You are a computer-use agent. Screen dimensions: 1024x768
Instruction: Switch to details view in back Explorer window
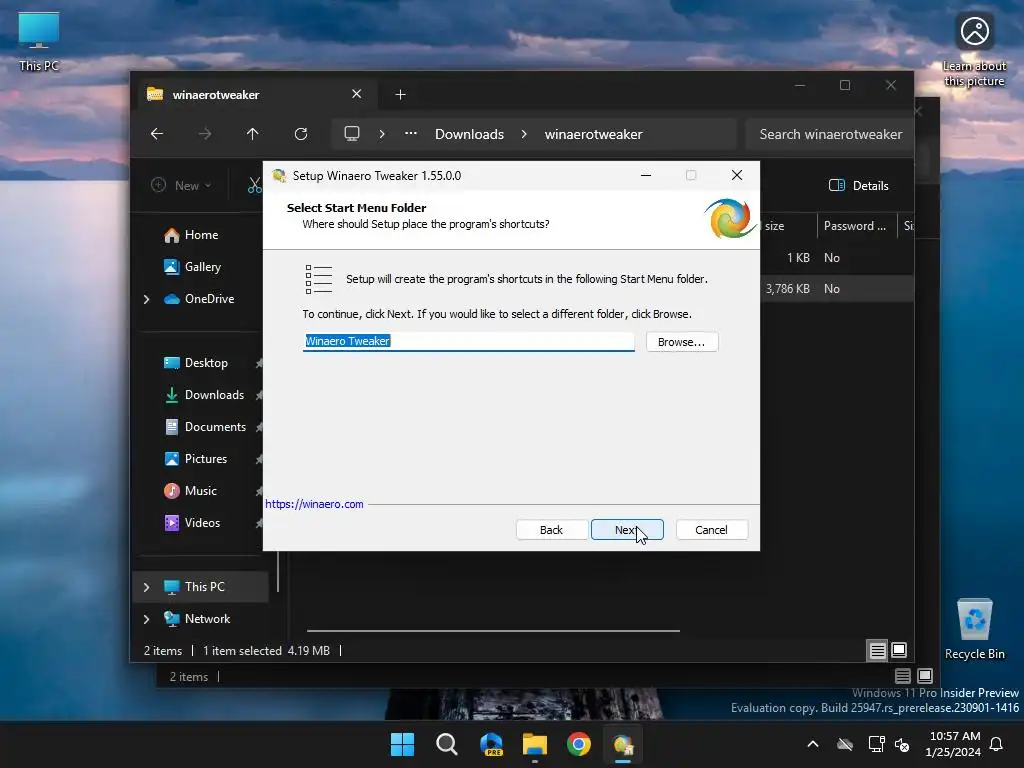click(903, 676)
